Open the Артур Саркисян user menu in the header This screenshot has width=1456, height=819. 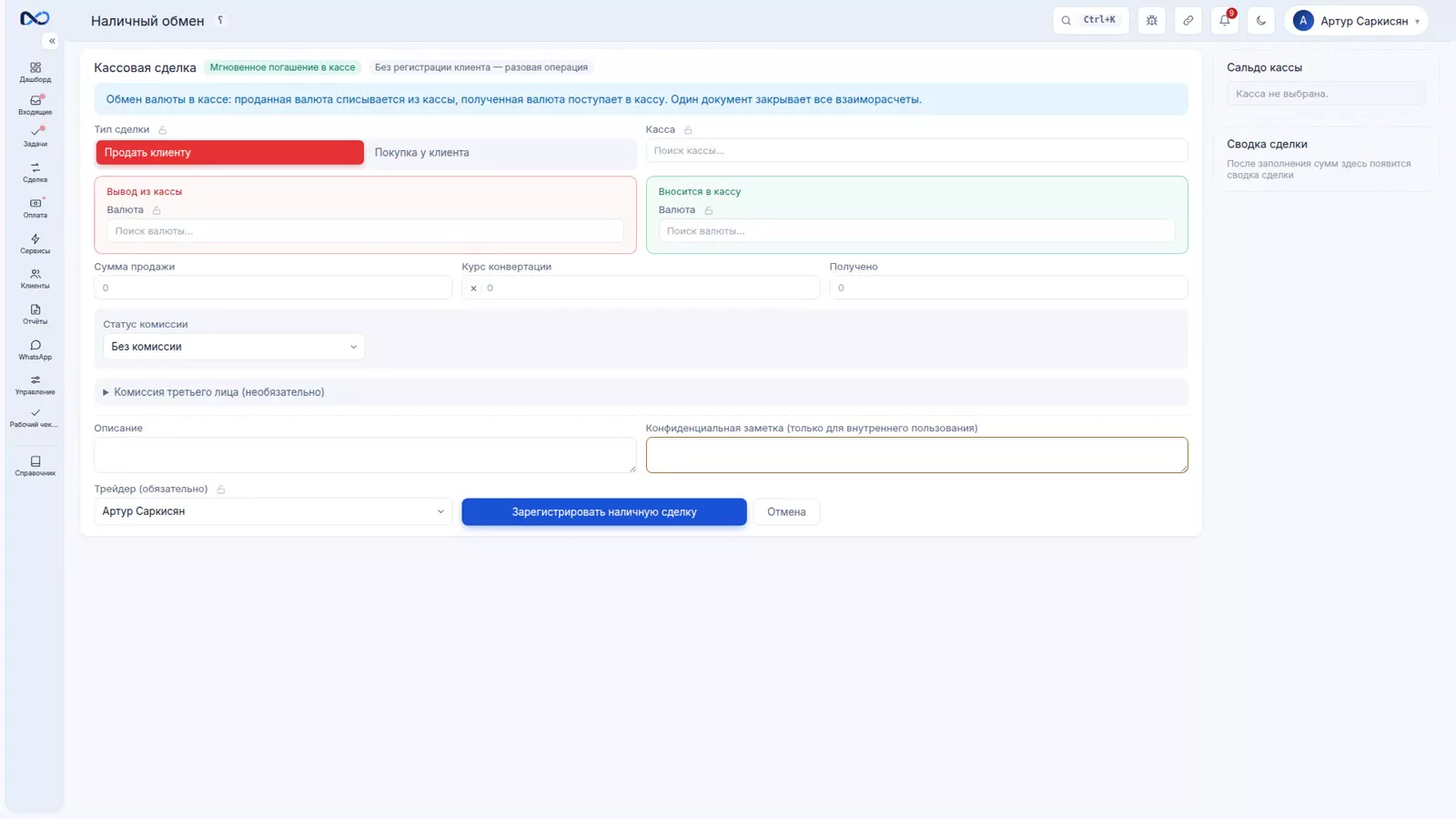[x=1356, y=20]
